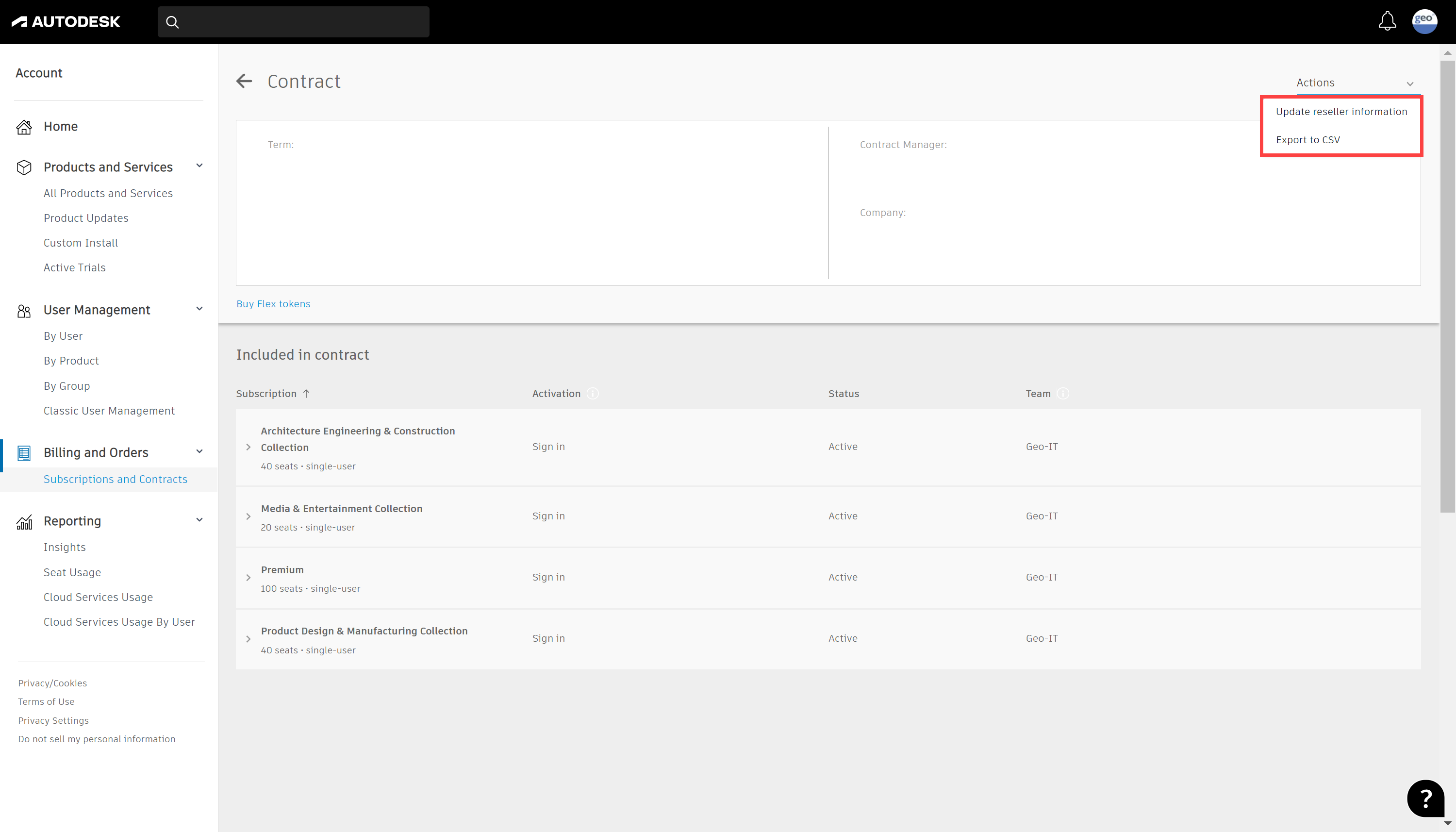This screenshot has height=832, width=1456.
Task: Open the geo user avatar menu
Action: click(x=1424, y=22)
